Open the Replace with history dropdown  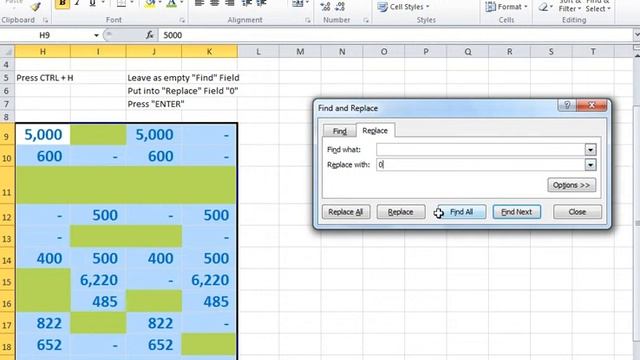[590, 165]
